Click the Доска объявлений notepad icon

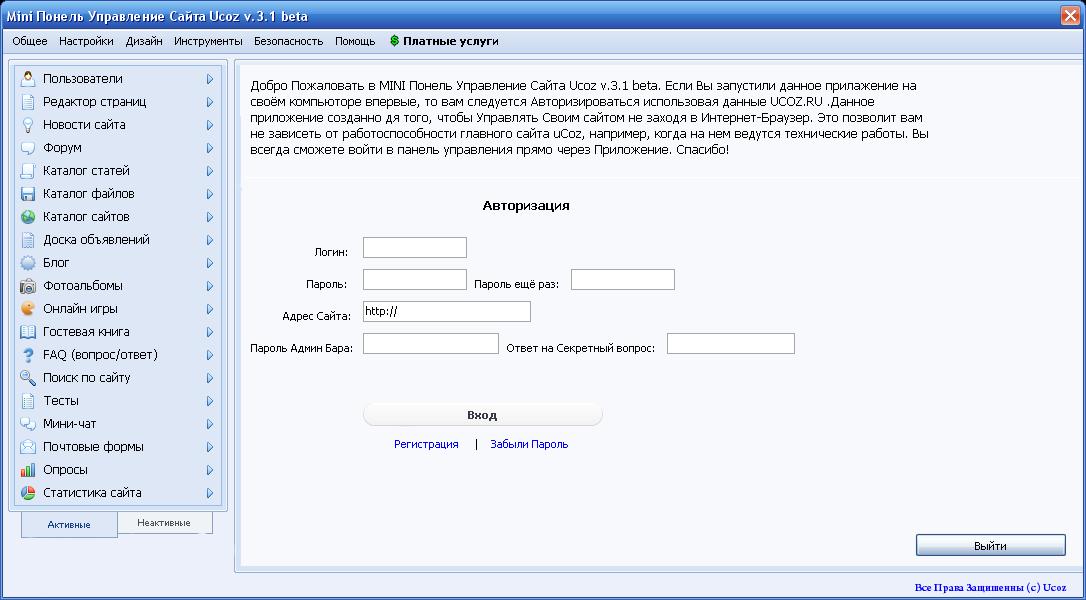tap(28, 240)
